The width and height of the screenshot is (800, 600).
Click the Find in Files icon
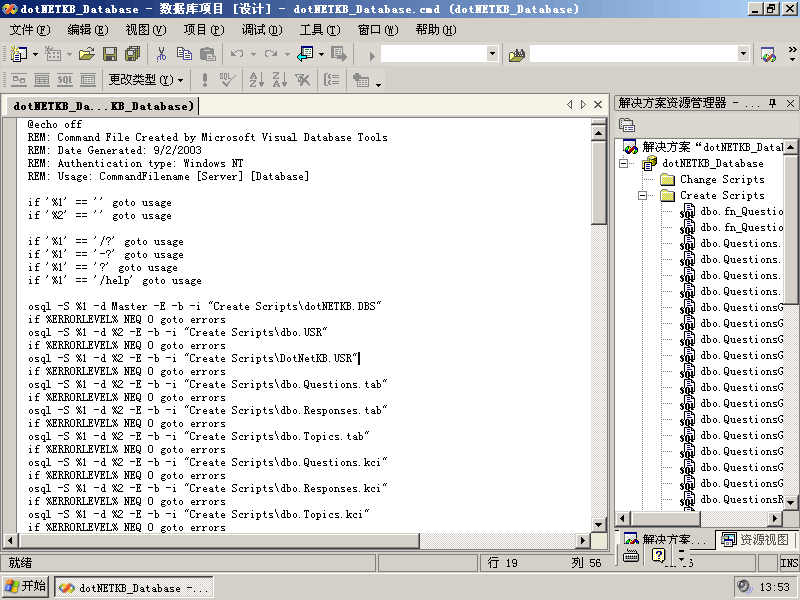pyautogui.click(x=516, y=54)
